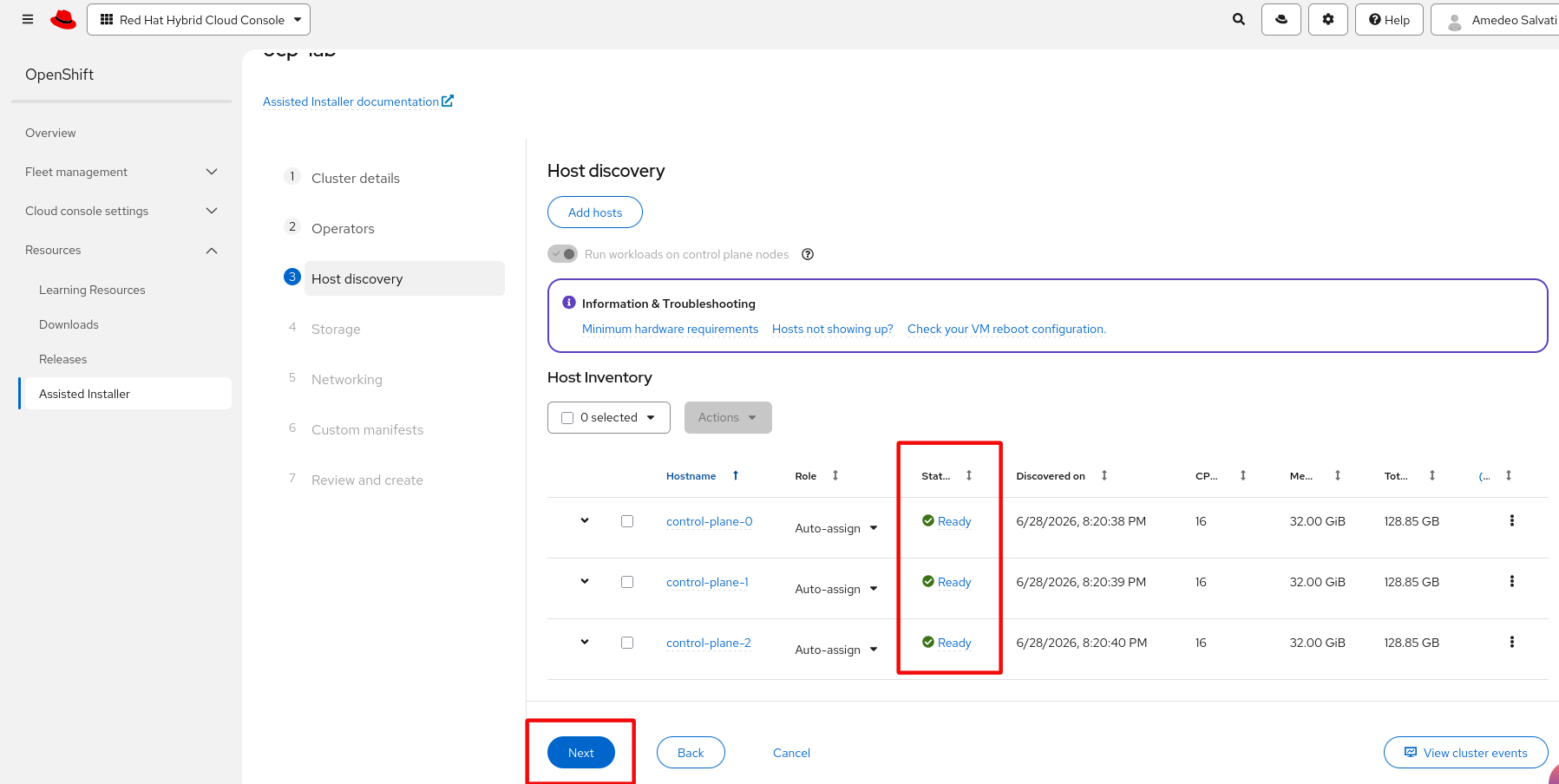Select the control-plane-2 row checkbox

coord(627,643)
